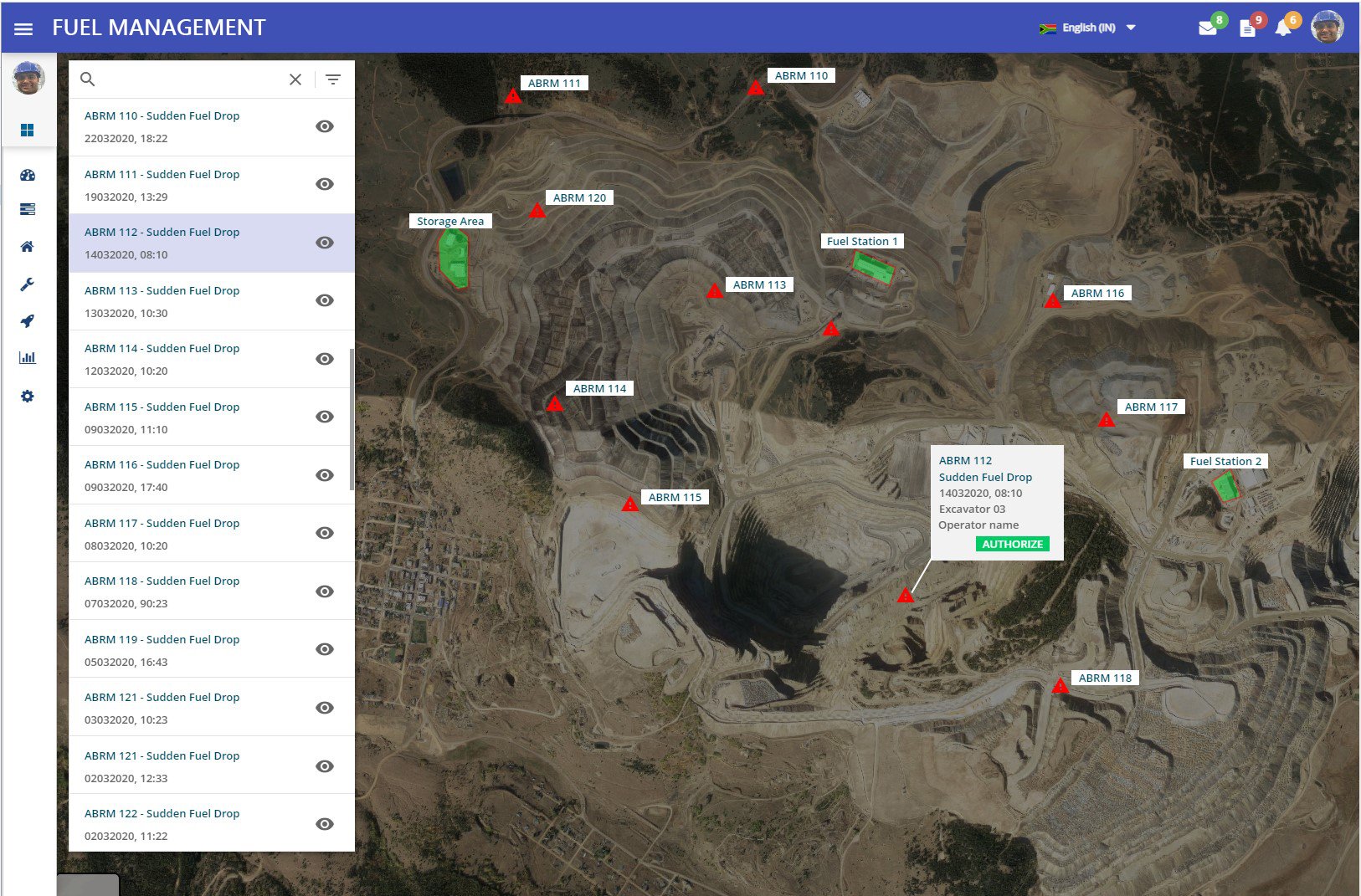Click the ABRM 110 alert triangle on map

(756, 87)
